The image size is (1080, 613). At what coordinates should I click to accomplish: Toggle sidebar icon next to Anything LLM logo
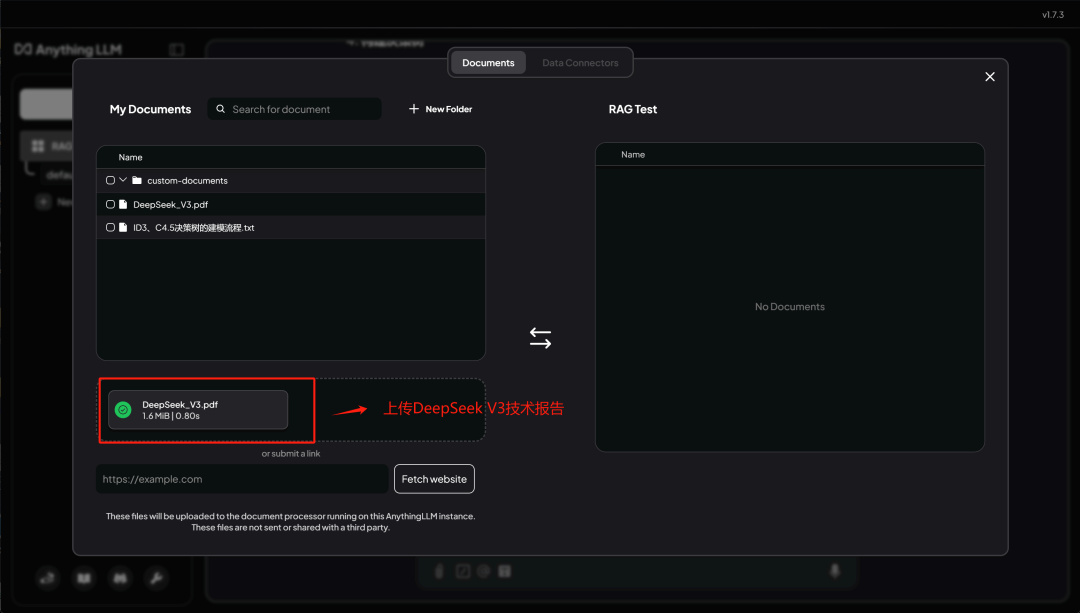click(176, 50)
